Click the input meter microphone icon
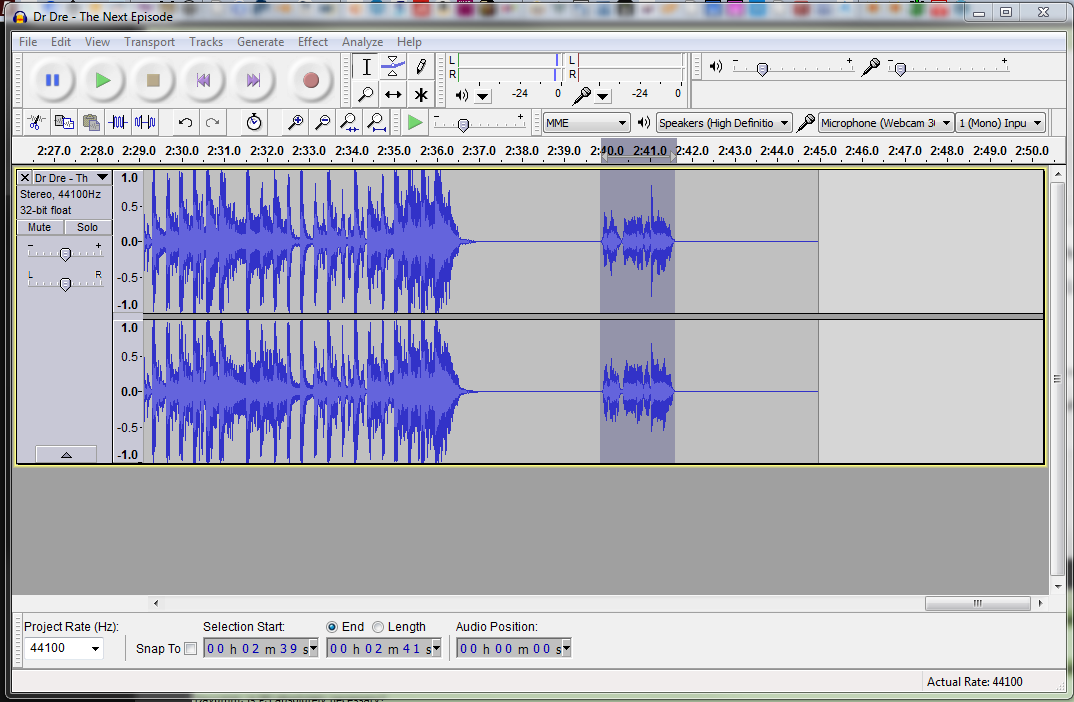 (582, 95)
